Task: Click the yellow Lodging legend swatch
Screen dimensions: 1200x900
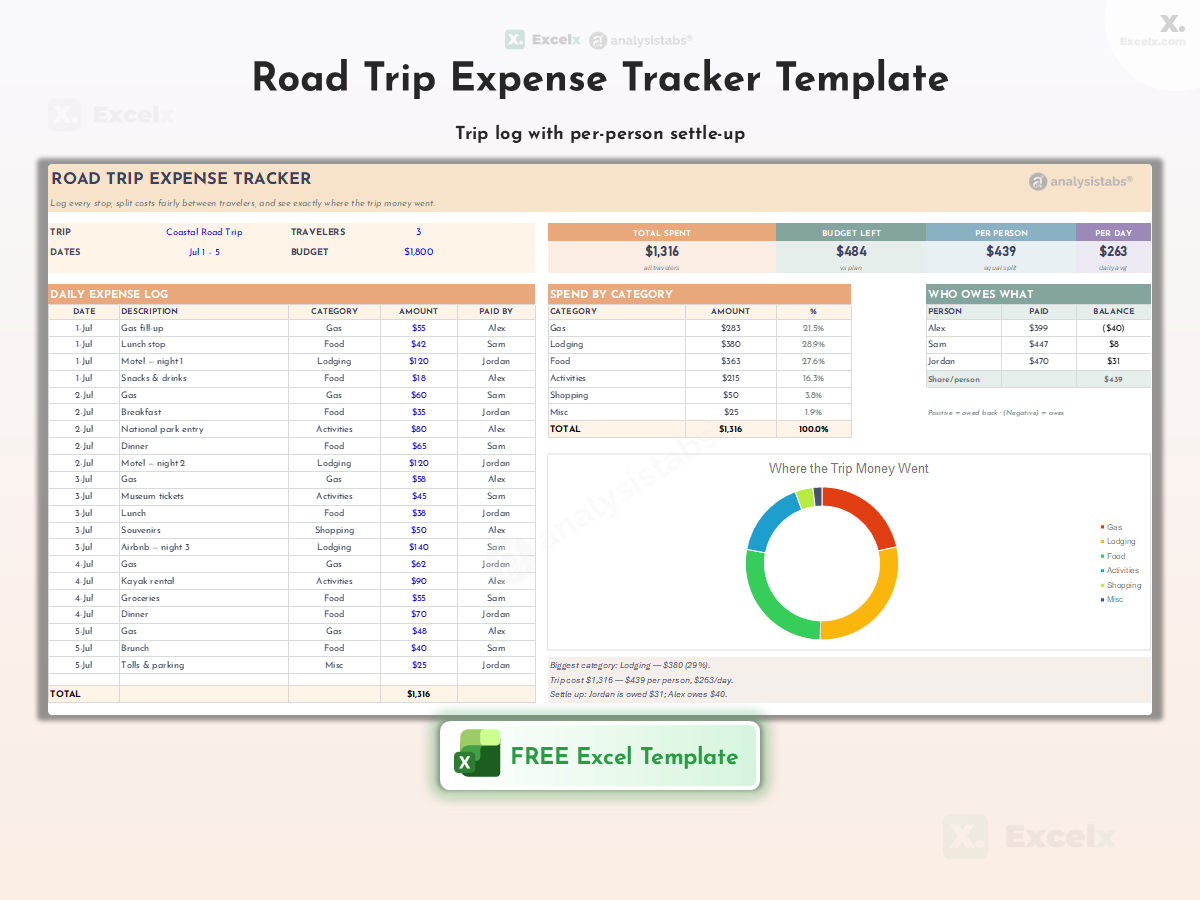Action: tap(1103, 542)
